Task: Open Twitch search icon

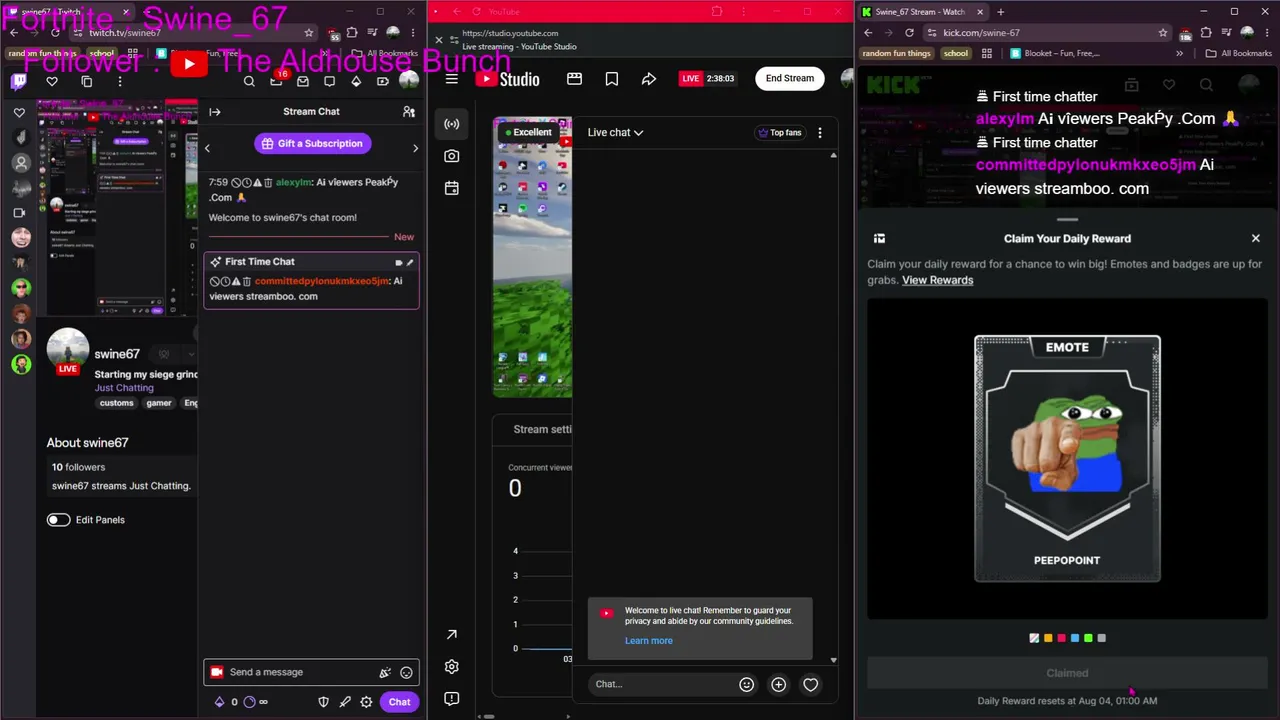Action: tap(249, 82)
